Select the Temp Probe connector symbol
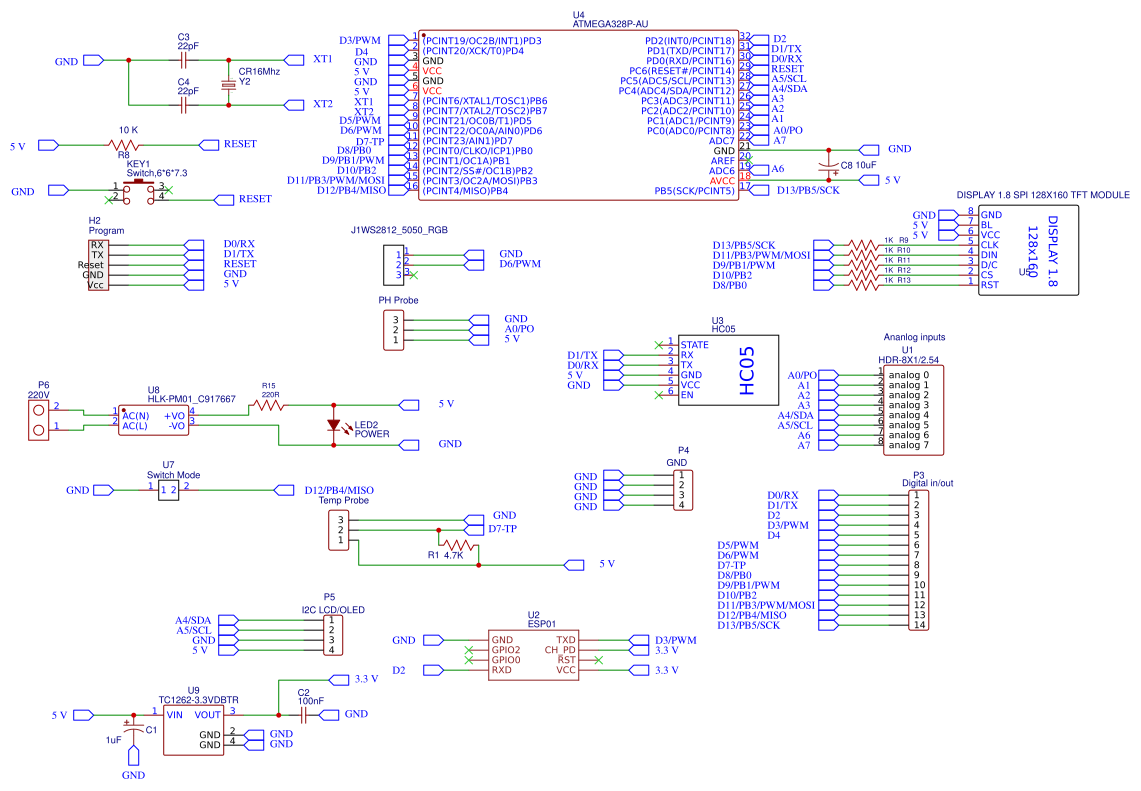 tap(338, 530)
